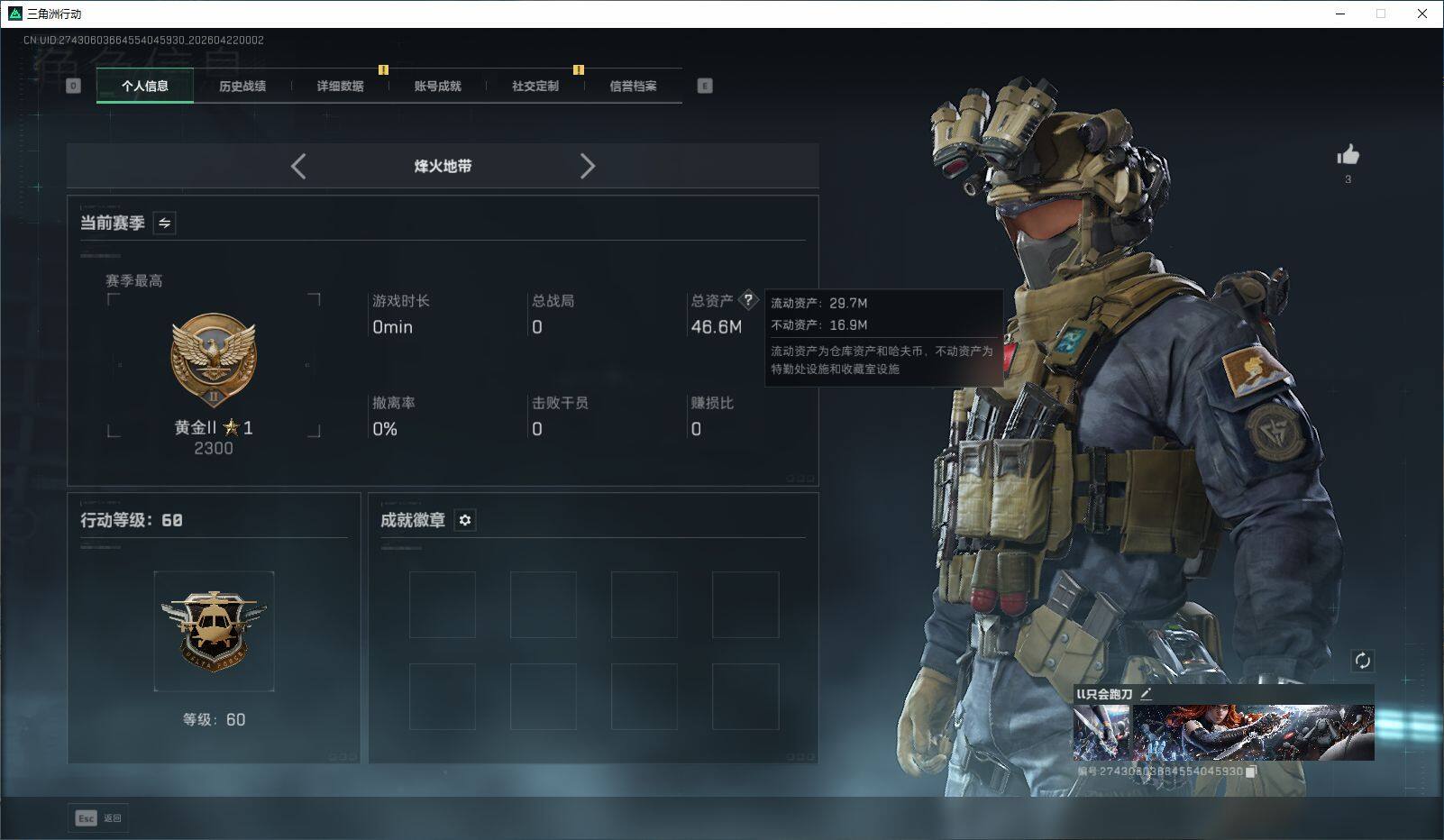Select the first empty badge slot, bottom row
Screen dimensions: 1444x840
[443, 697]
